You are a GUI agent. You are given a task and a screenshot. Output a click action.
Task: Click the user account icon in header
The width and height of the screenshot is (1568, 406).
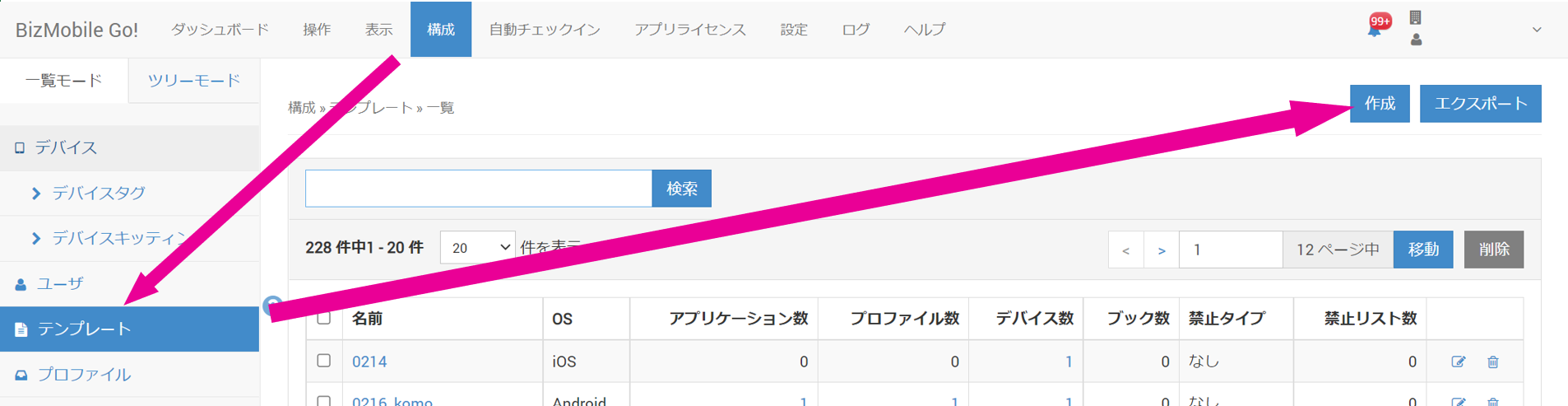tap(1416, 40)
